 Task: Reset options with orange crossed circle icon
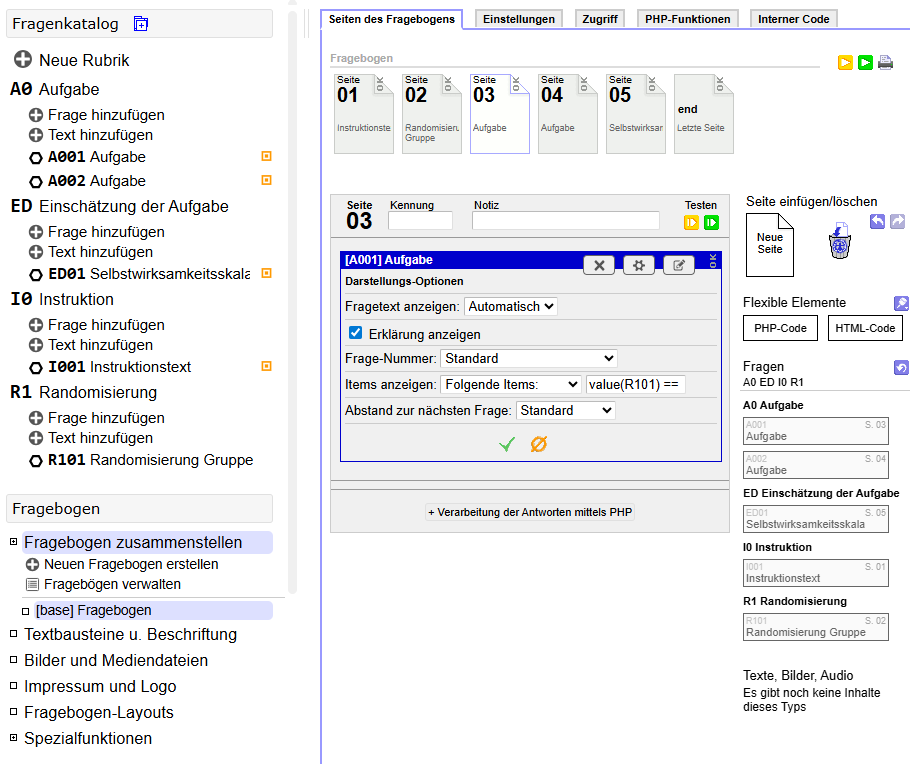pyautogui.click(x=539, y=444)
